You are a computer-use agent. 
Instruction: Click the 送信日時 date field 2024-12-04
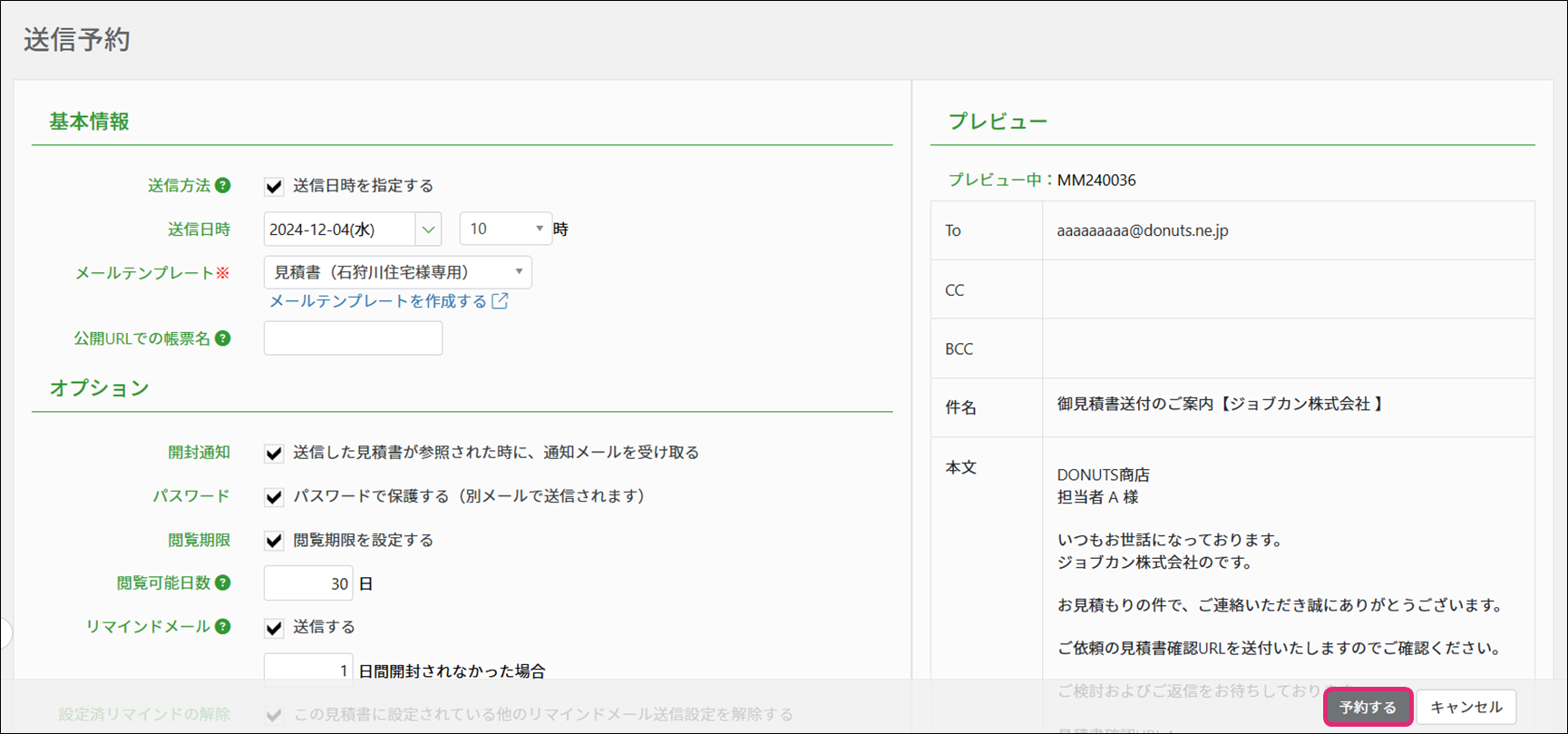click(x=339, y=230)
